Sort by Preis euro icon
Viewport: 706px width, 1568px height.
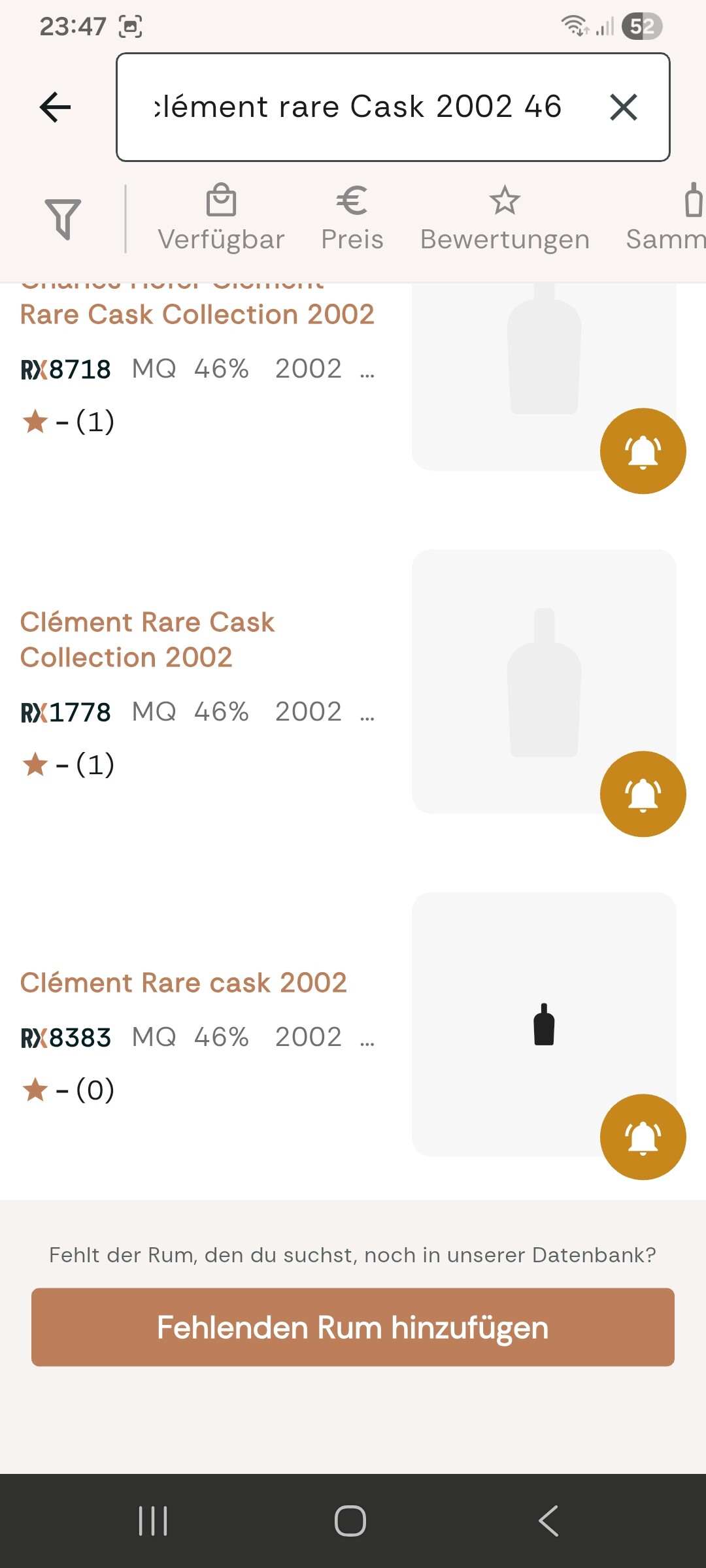(x=352, y=219)
